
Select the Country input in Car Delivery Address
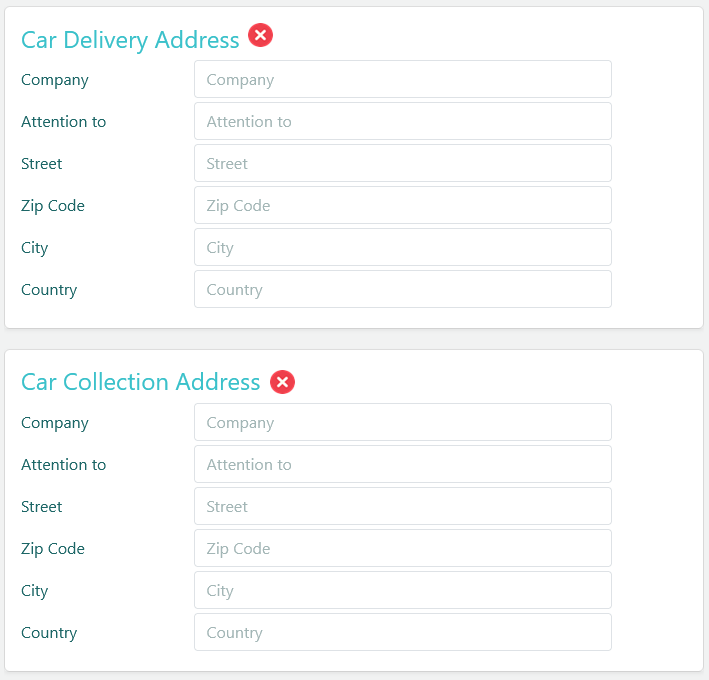[x=402, y=290]
